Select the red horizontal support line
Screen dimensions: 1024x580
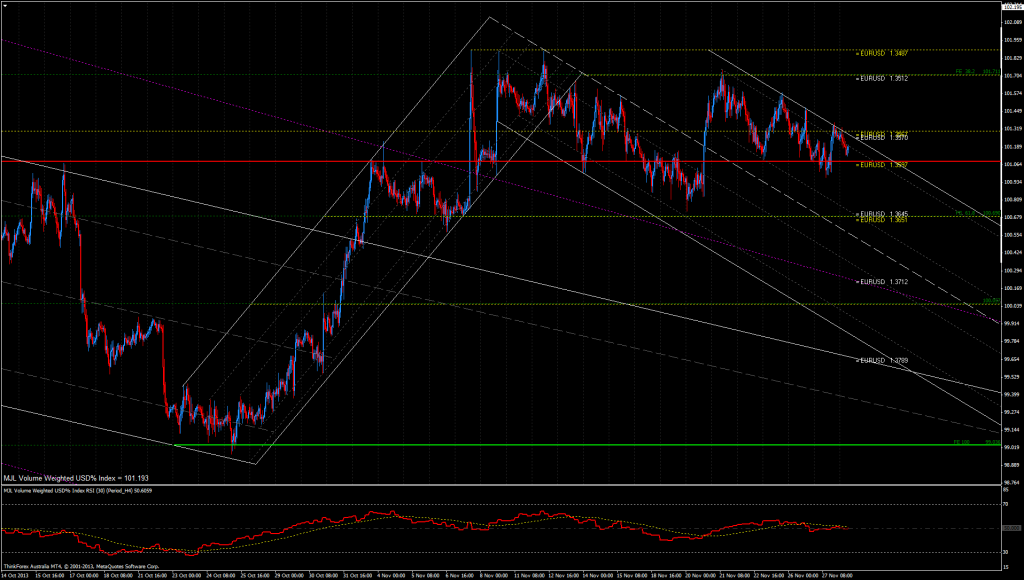pos(500,161)
